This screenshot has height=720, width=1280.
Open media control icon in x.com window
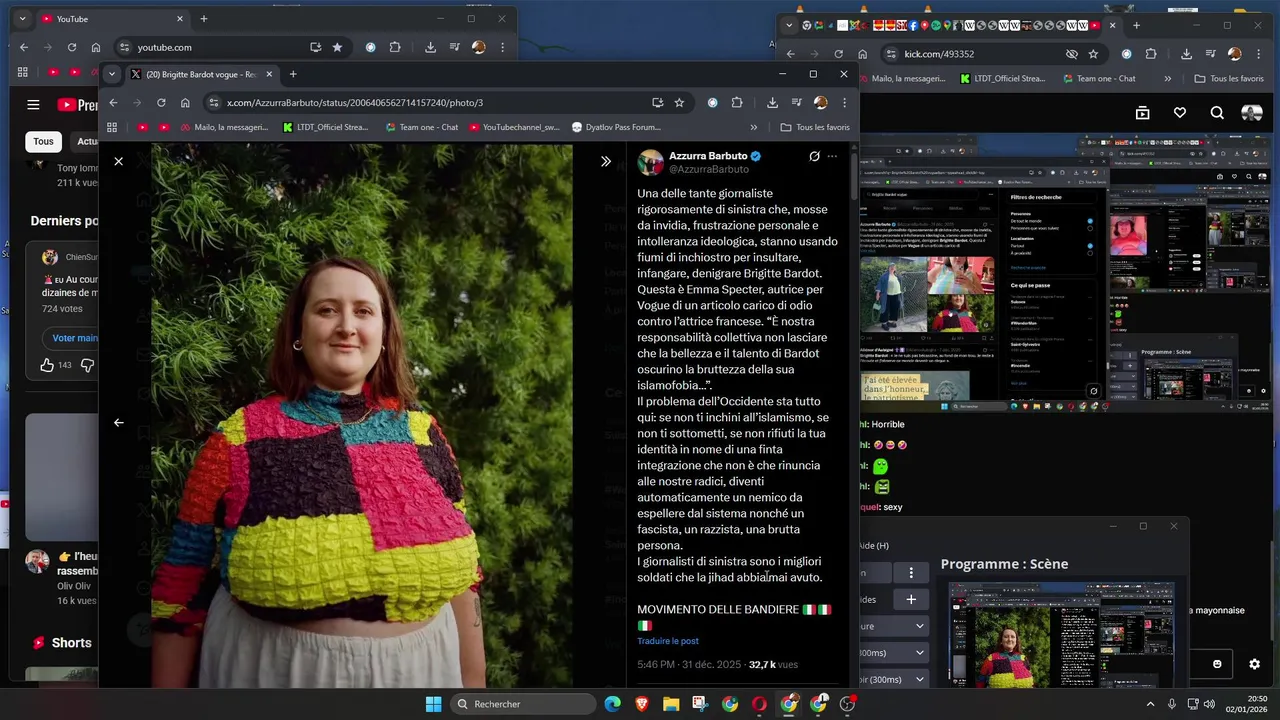(796, 102)
